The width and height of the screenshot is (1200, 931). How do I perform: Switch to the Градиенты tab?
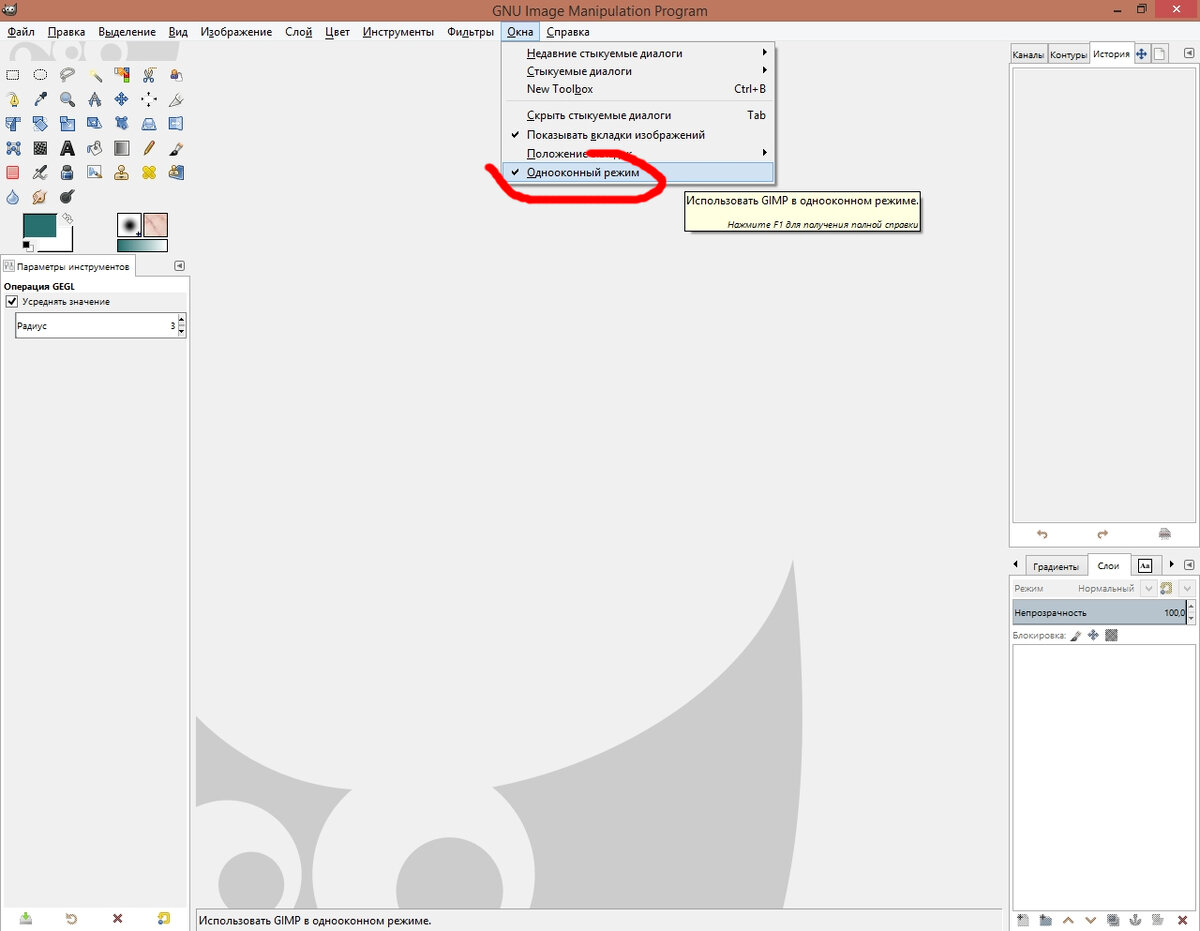tap(1056, 566)
